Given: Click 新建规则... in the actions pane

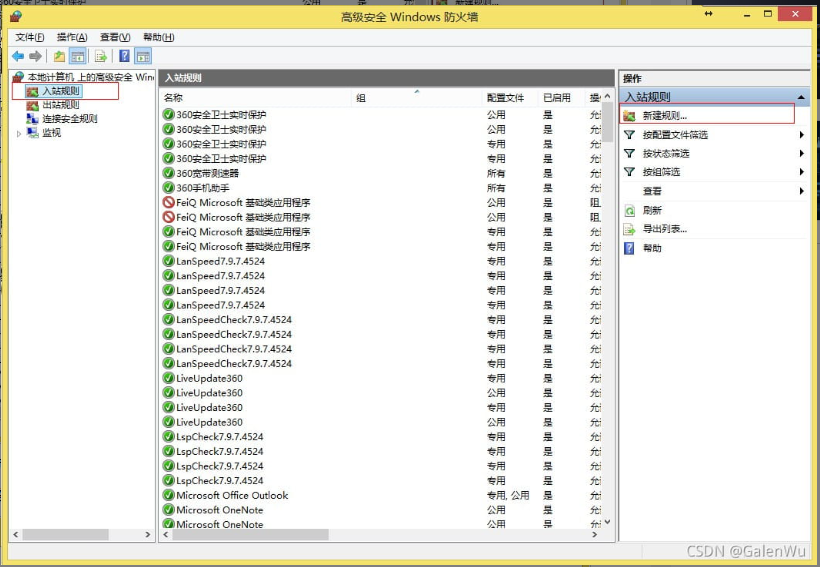Looking at the screenshot, I should [665, 116].
